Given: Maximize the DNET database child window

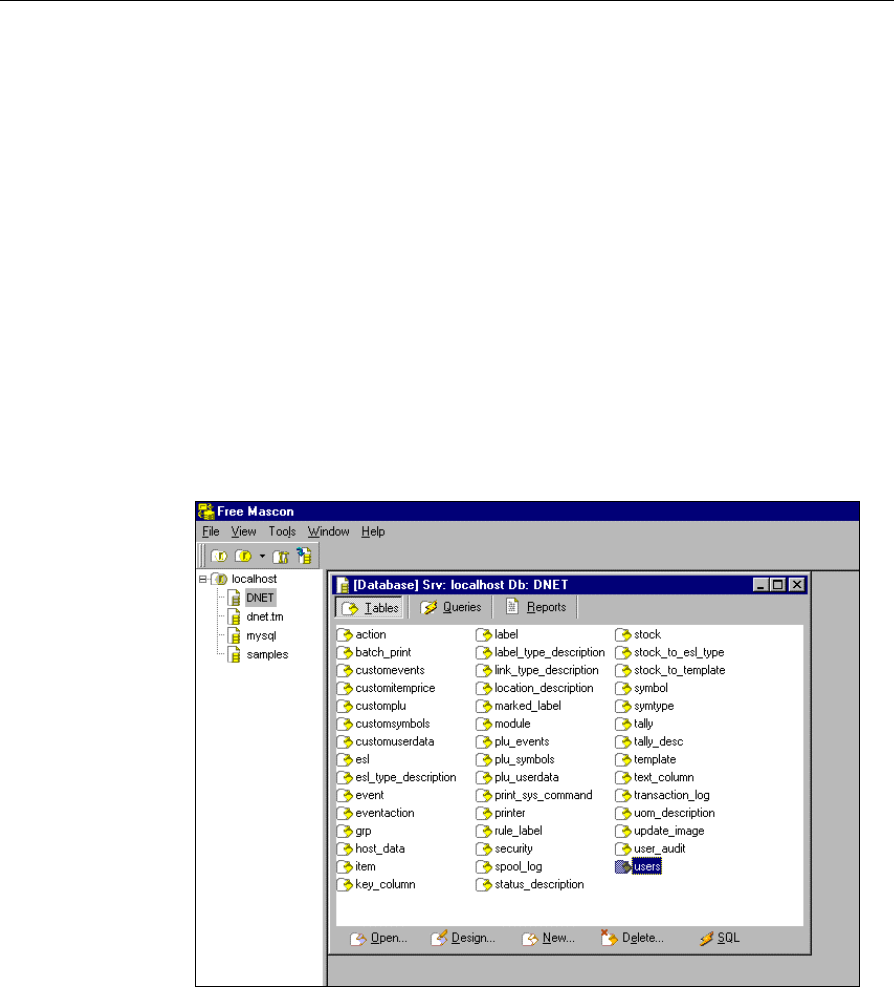Looking at the screenshot, I should click(x=778, y=585).
